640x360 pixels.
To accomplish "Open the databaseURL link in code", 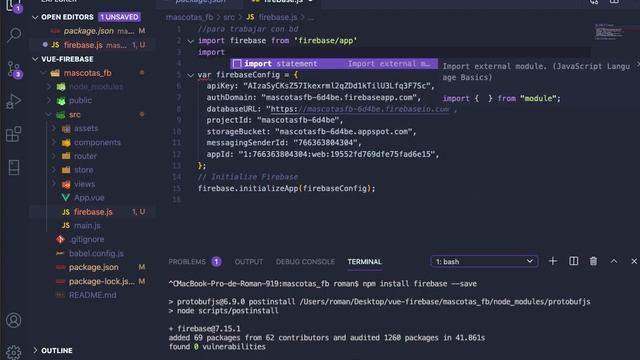I will pos(360,109).
